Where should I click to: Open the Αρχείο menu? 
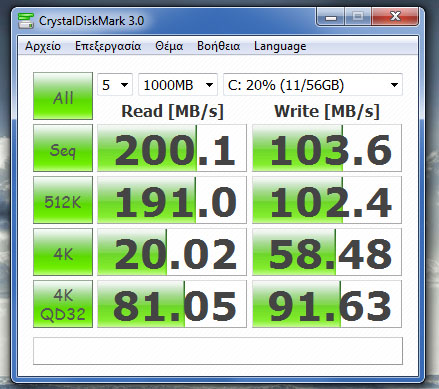click(43, 46)
